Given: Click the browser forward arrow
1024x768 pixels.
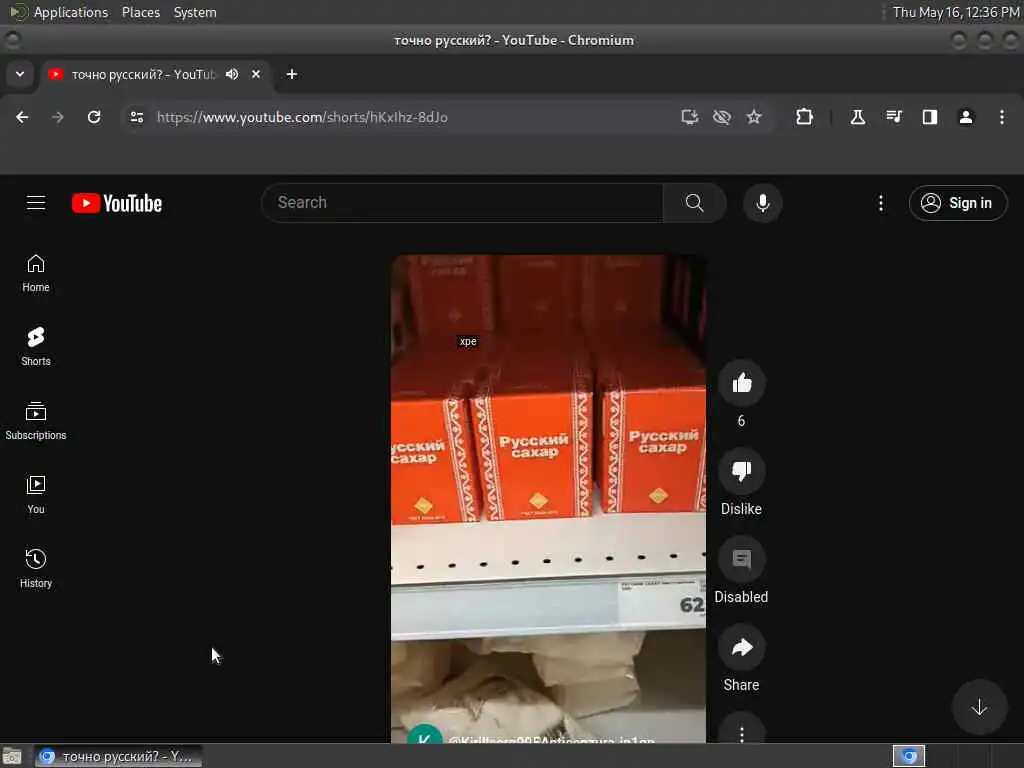Looking at the screenshot, I should coord(58,117).
